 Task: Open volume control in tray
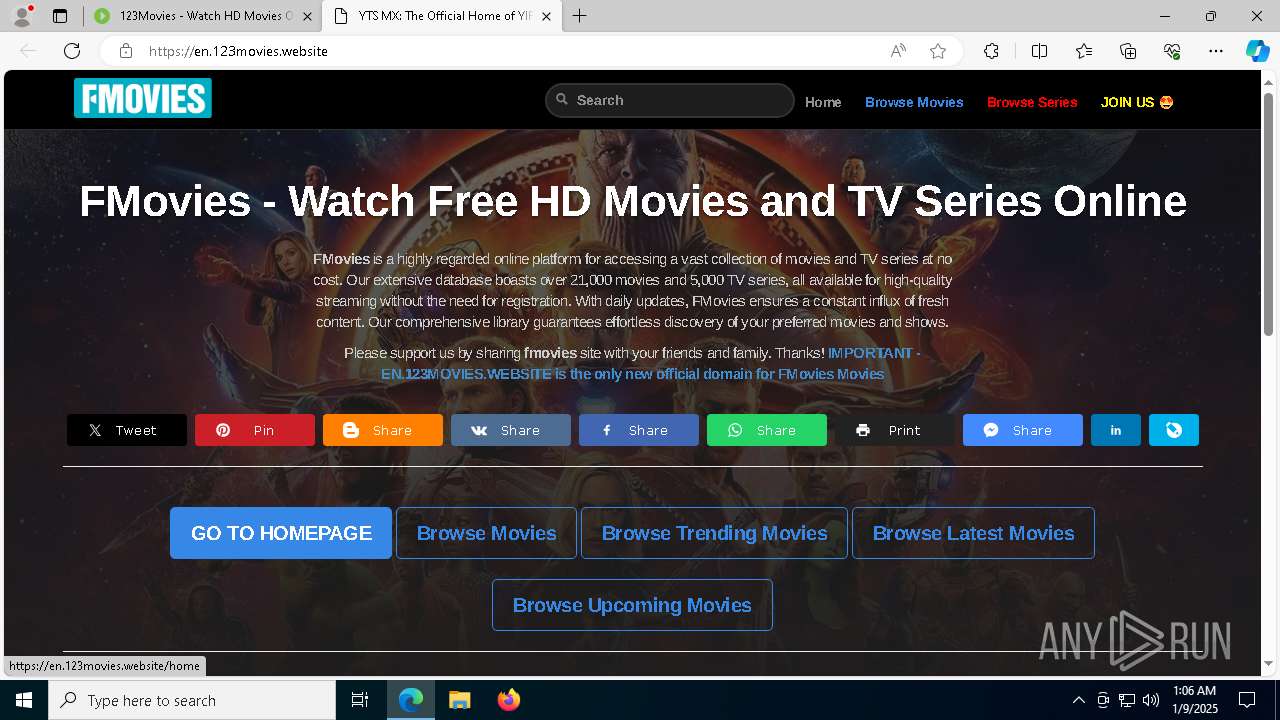[x=1151, y=700]
